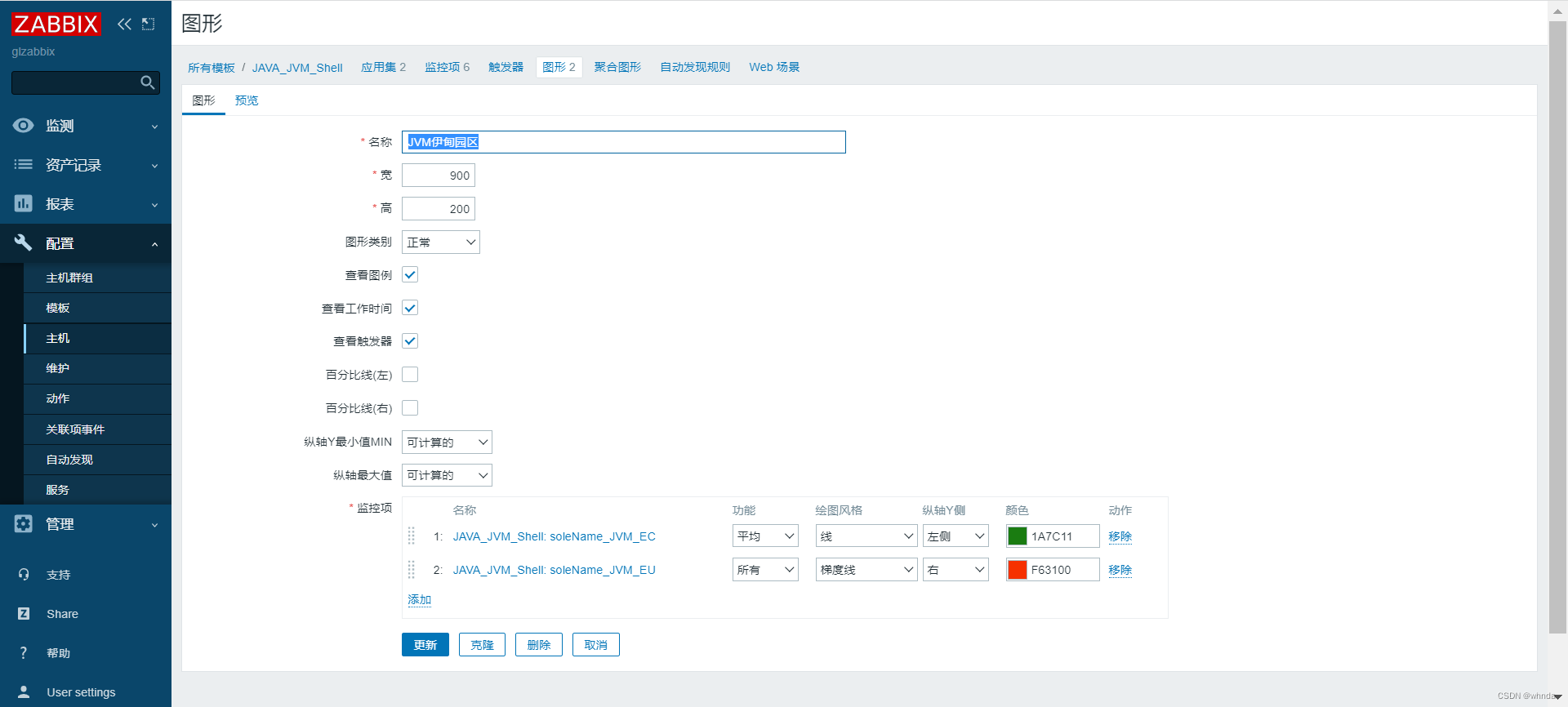The width and height of the screenshot is (1568, 707).
Task: Collapse the 配置 sidebar menu
Action: [86, 243]
